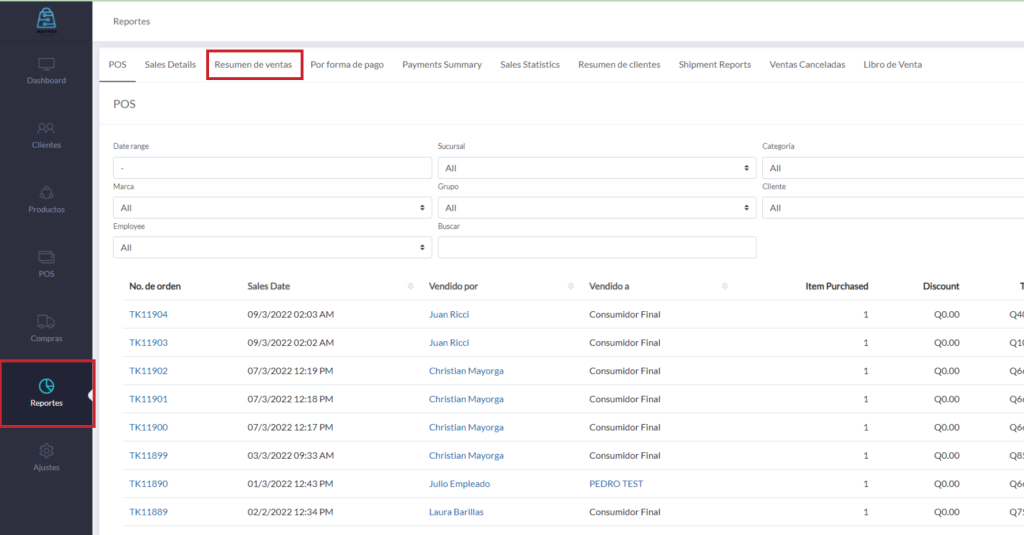Click the store logo at top left
The width and height of the screenshot is (1024, 535).
point(46,18)
